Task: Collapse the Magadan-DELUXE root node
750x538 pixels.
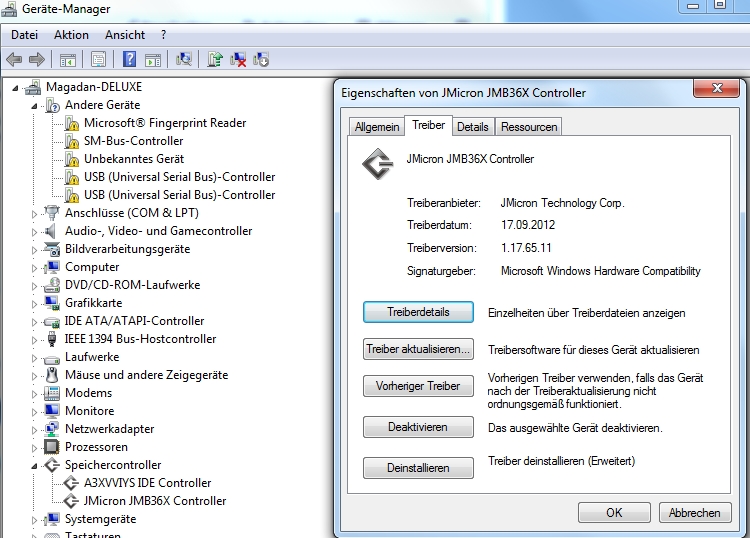Action: click(x=15, y=88)
